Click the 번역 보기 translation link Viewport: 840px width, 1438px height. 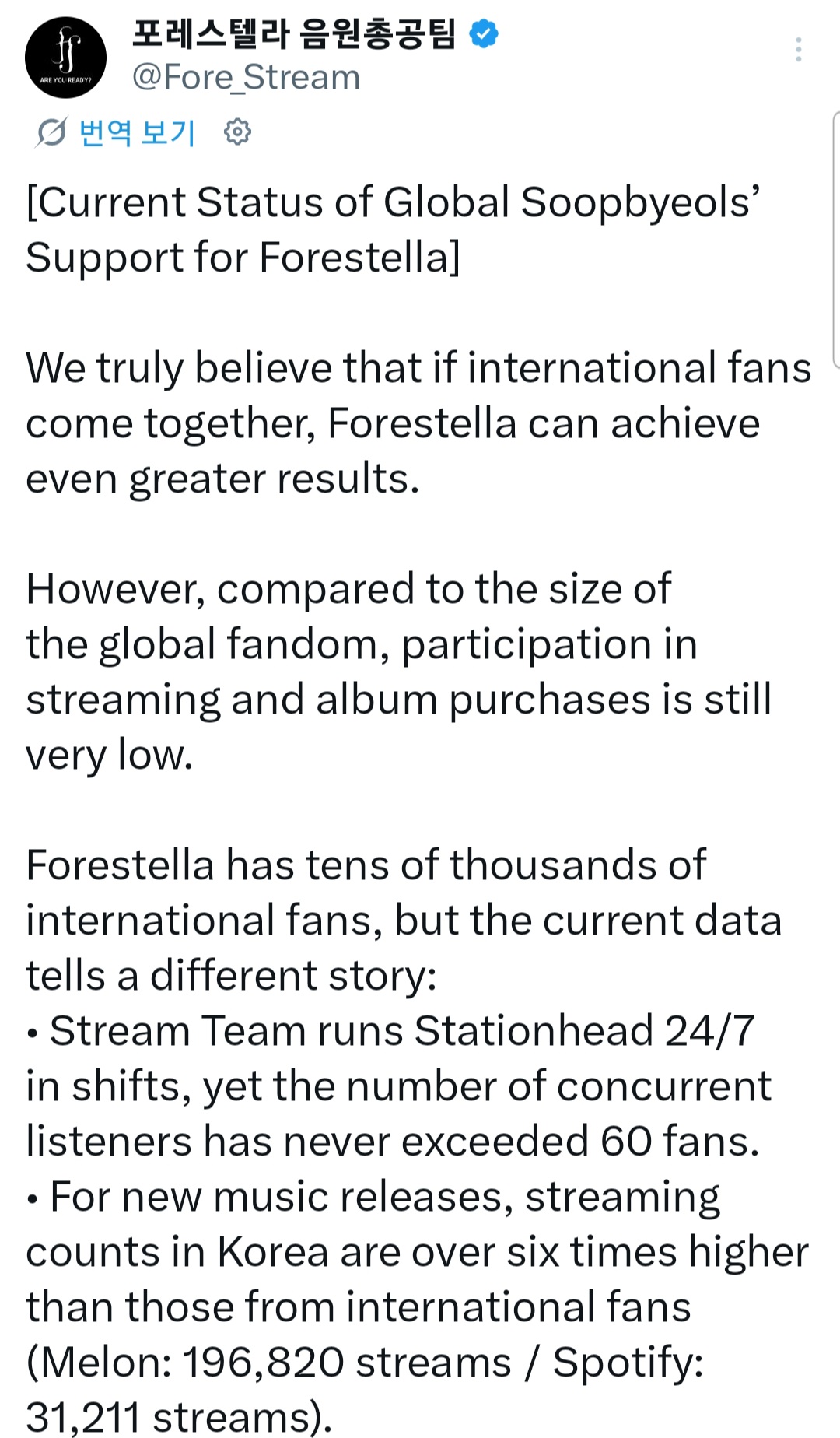click(137, 132)
